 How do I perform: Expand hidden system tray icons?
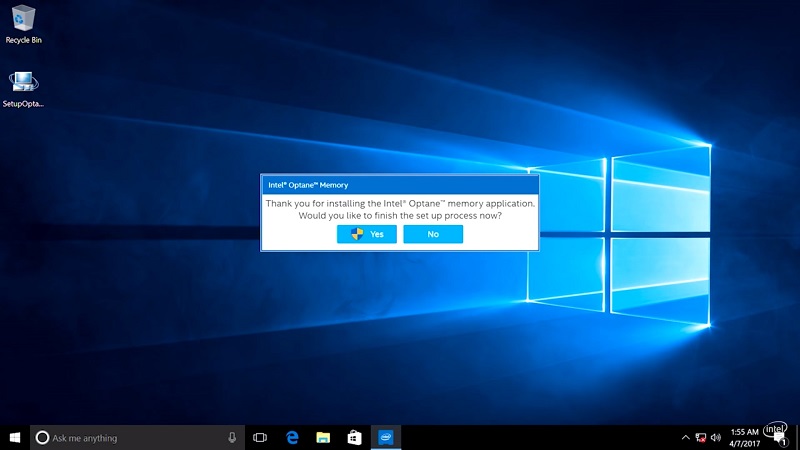pos(685,438)
